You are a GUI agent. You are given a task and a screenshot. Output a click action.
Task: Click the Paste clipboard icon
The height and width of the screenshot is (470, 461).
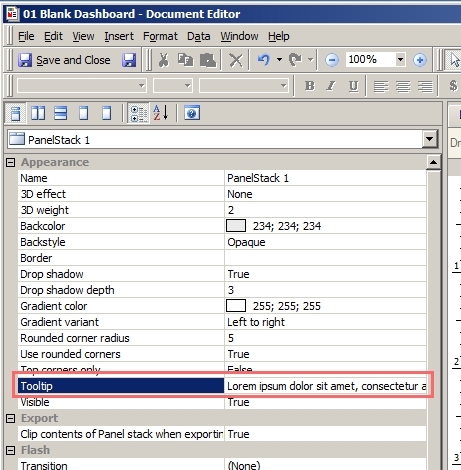tap(208, 60)
